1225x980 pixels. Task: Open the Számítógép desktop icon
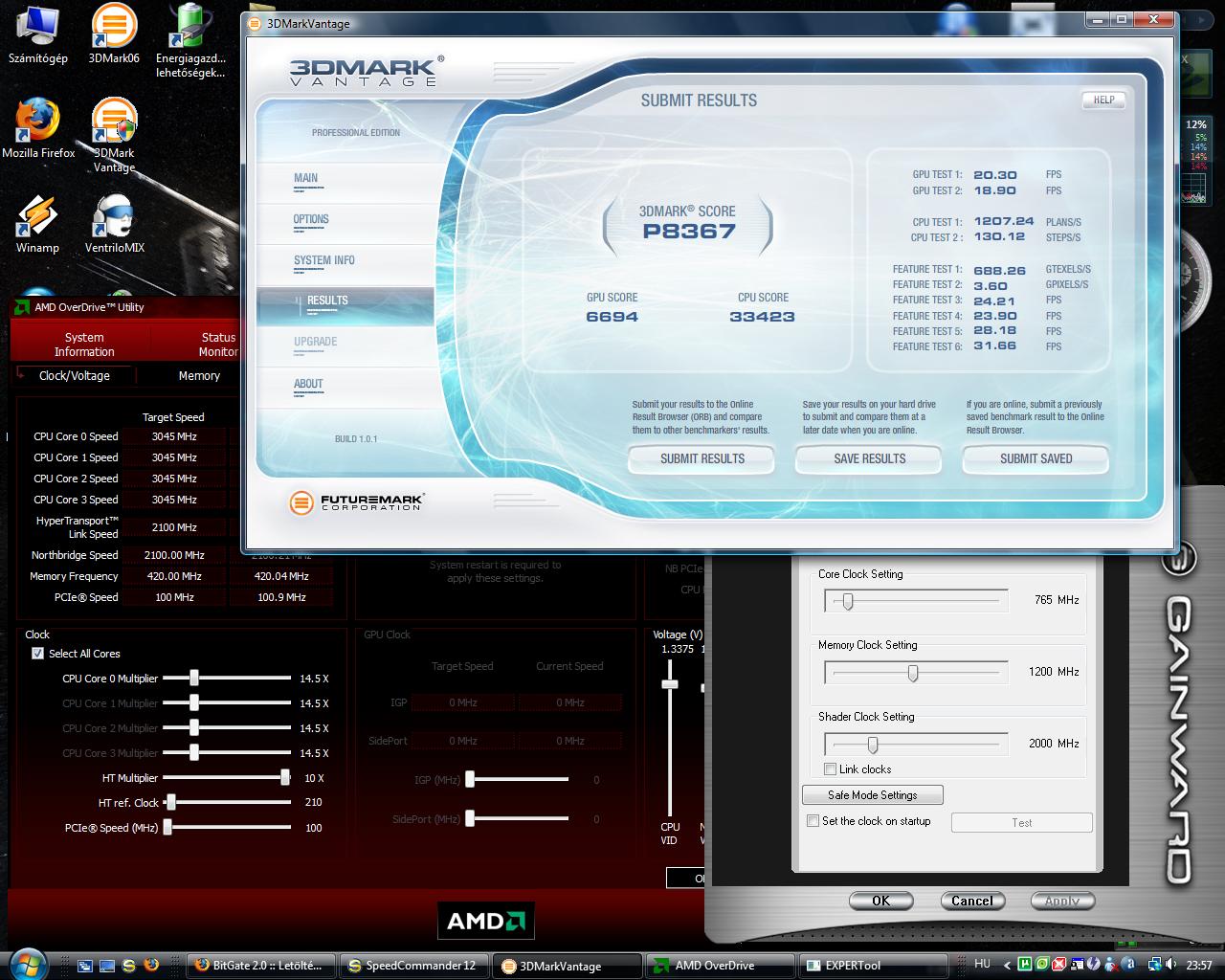(38, 34)
